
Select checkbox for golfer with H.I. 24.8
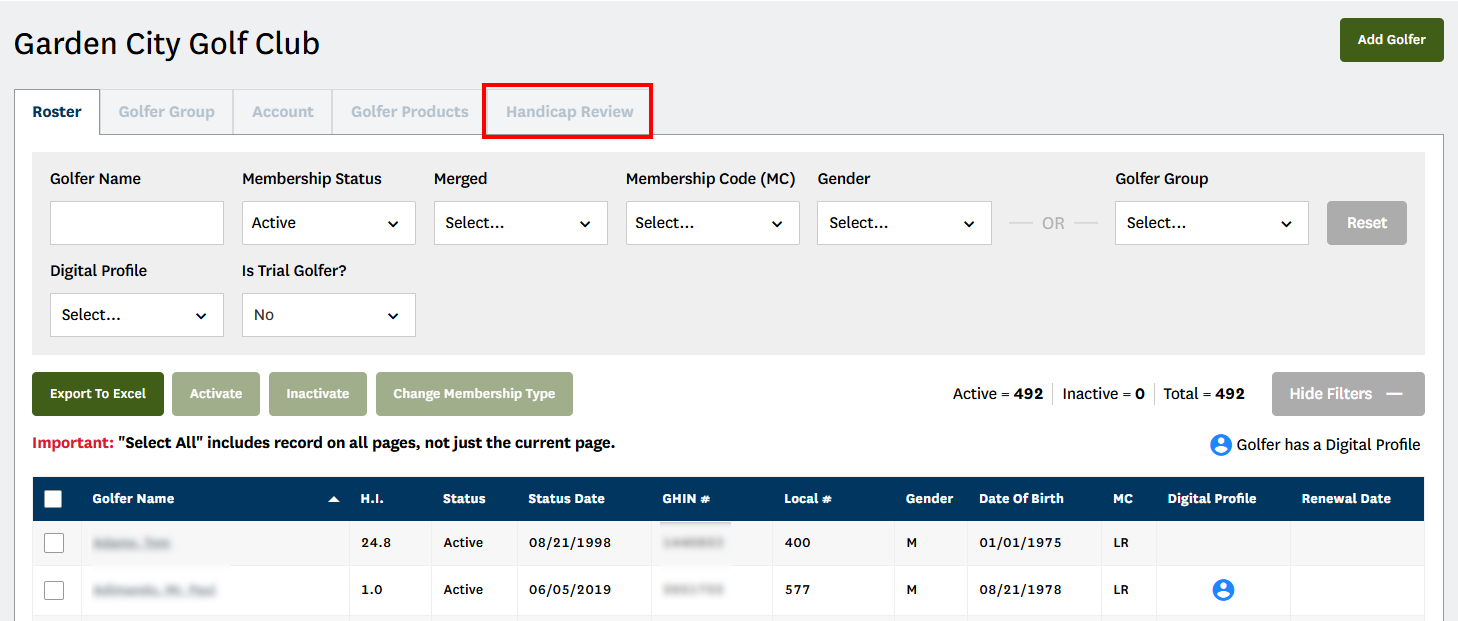(54, 543)
